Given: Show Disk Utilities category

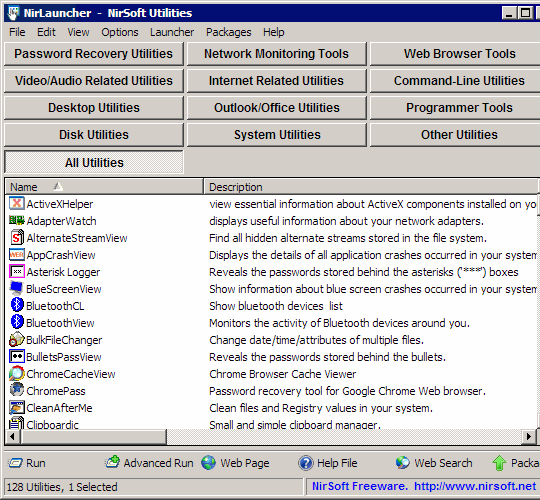Looking at the screenshot, I should 94,135.
